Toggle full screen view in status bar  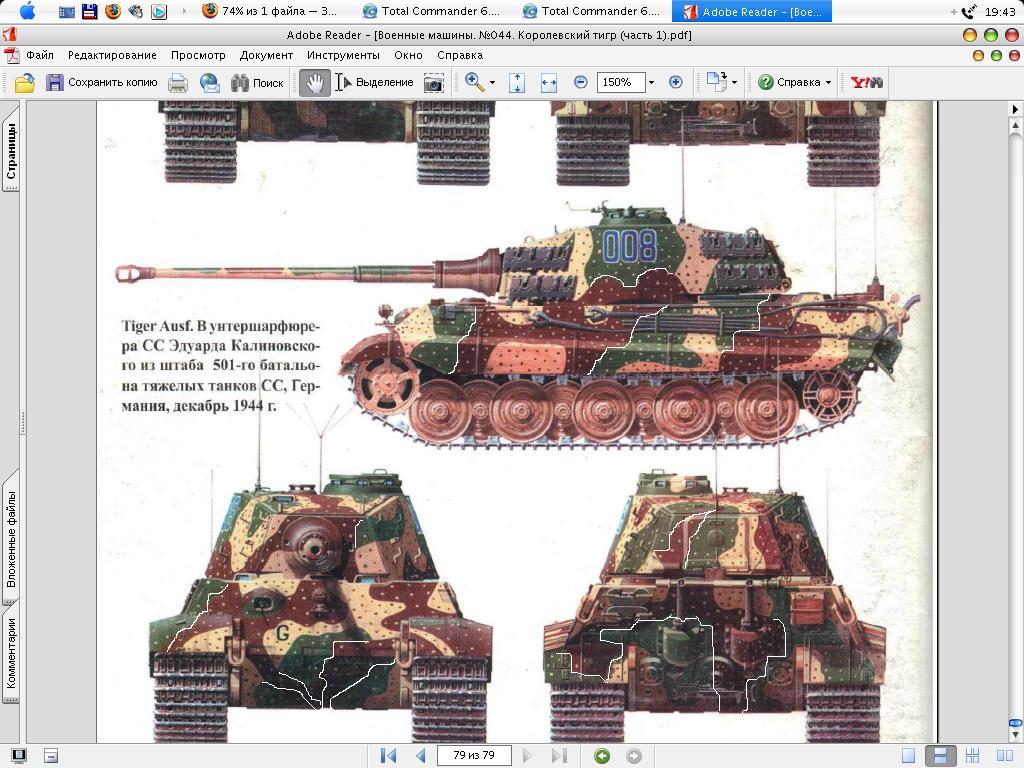(x=18, y=756)
